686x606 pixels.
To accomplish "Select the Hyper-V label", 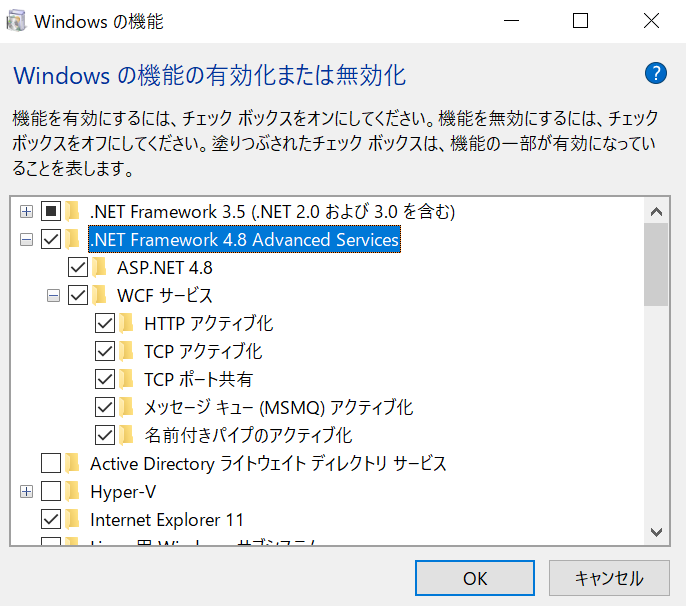I will (123, 492).
